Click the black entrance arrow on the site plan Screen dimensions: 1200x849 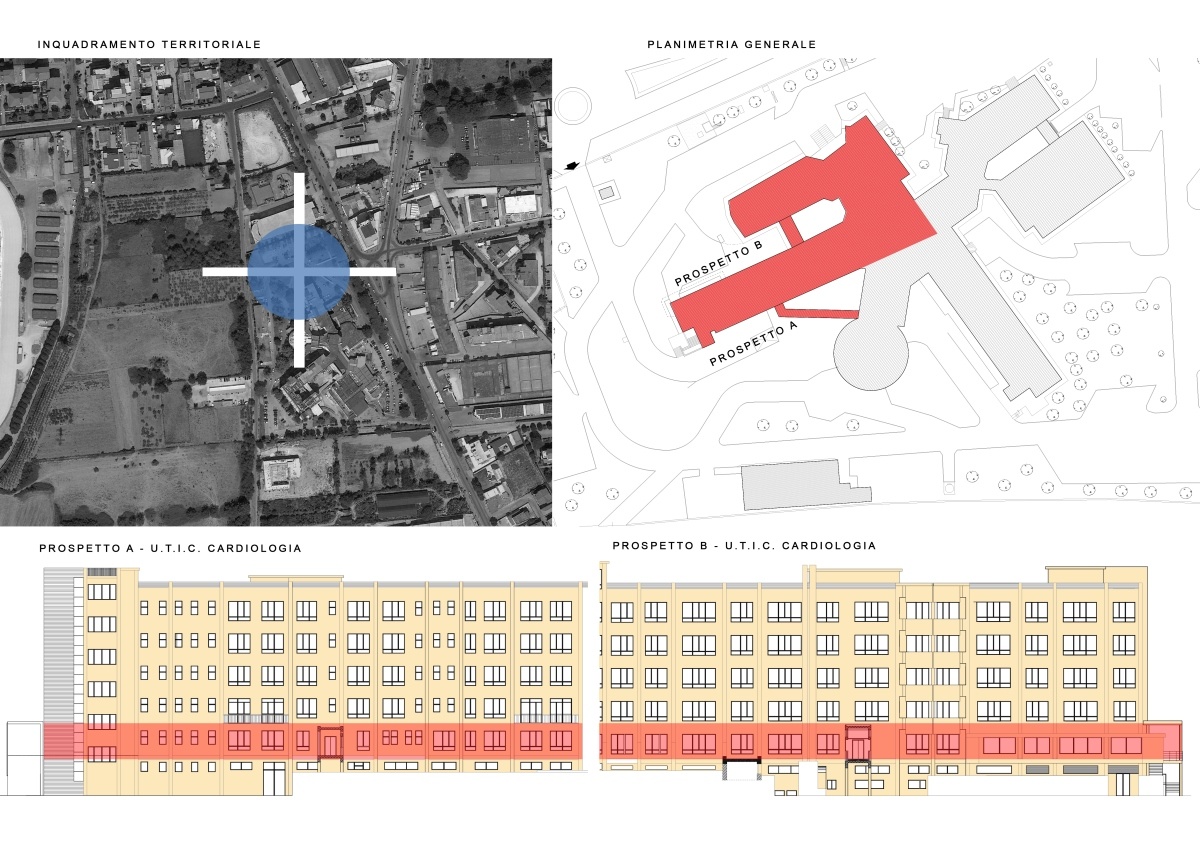pos(573,166)
